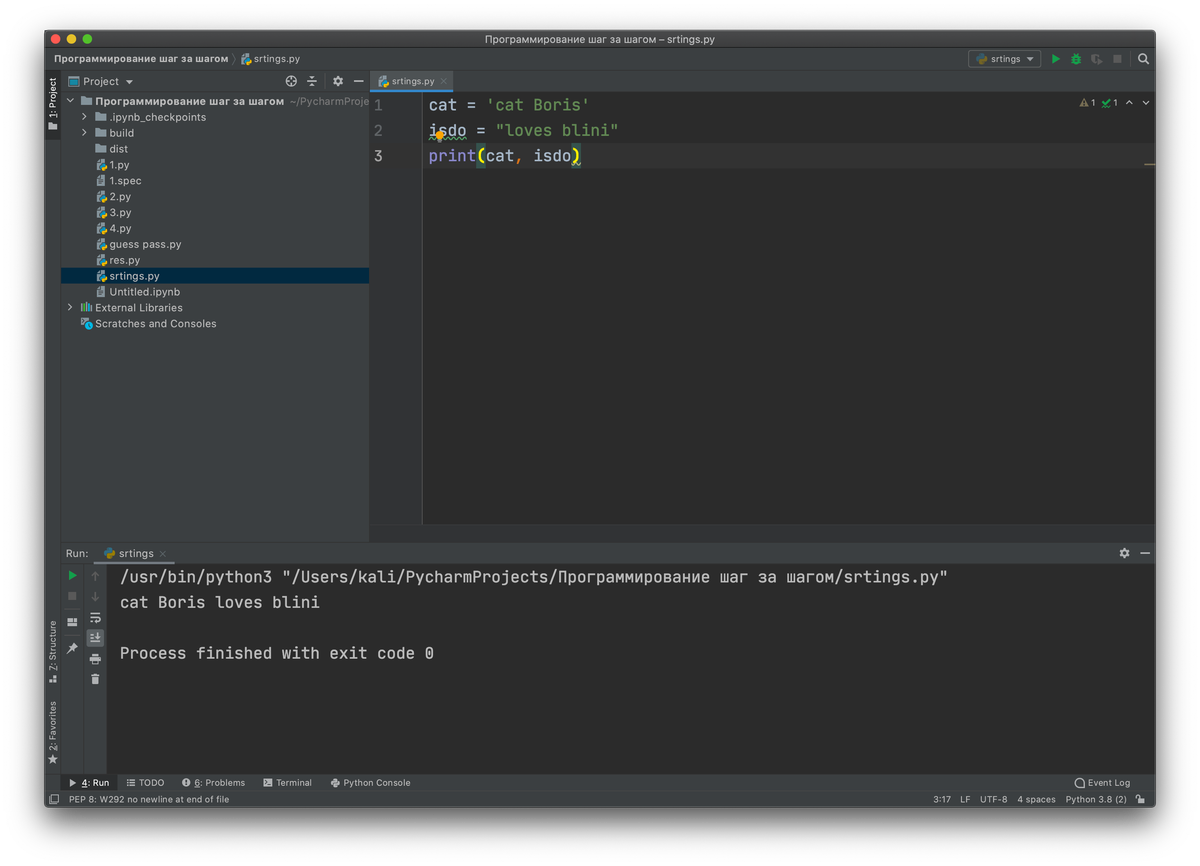1200x866 pixels.
Task: Close the srtings.py editor tab
Action: pos(444,81)
